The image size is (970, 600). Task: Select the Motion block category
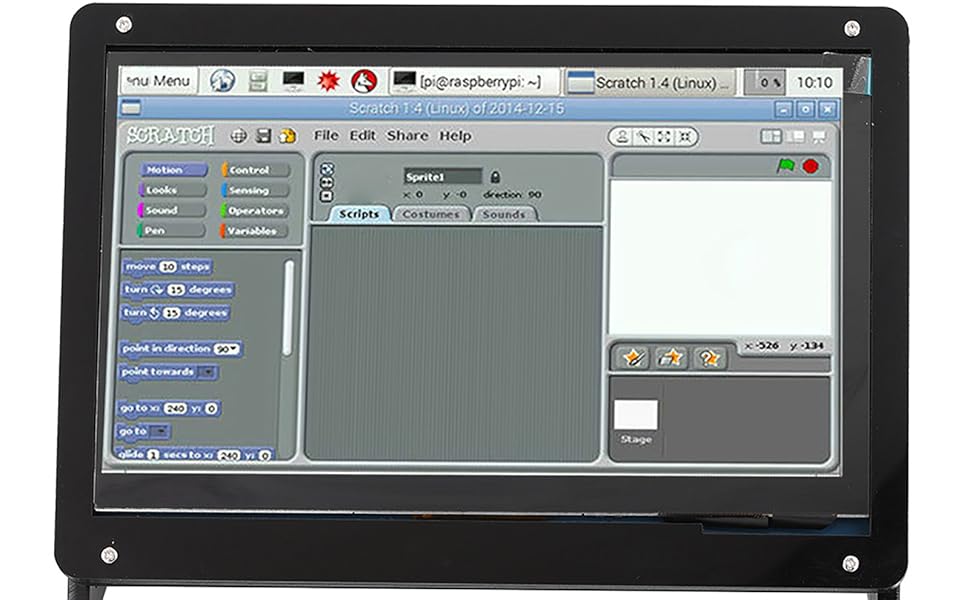[x=172, y=169]
